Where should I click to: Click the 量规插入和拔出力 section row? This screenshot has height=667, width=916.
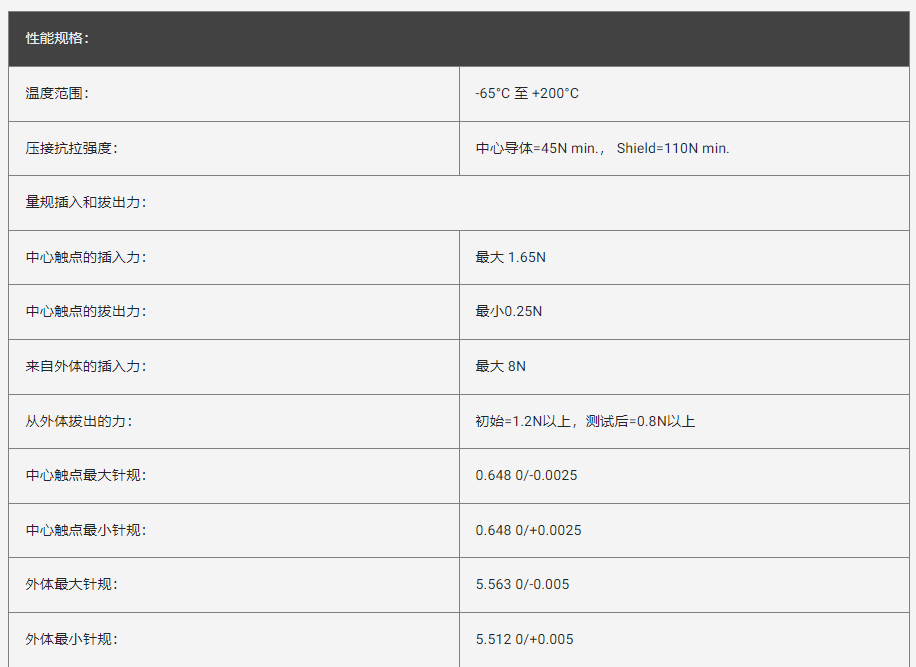click(86, 202)
